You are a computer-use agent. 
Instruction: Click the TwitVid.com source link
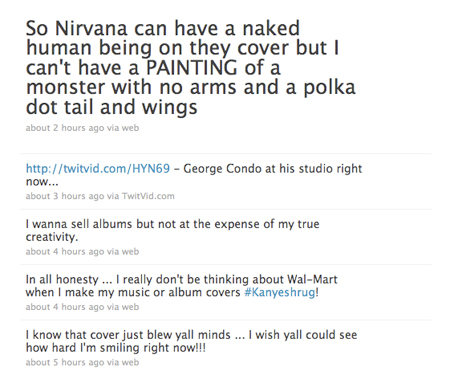[x=148, y=196]
